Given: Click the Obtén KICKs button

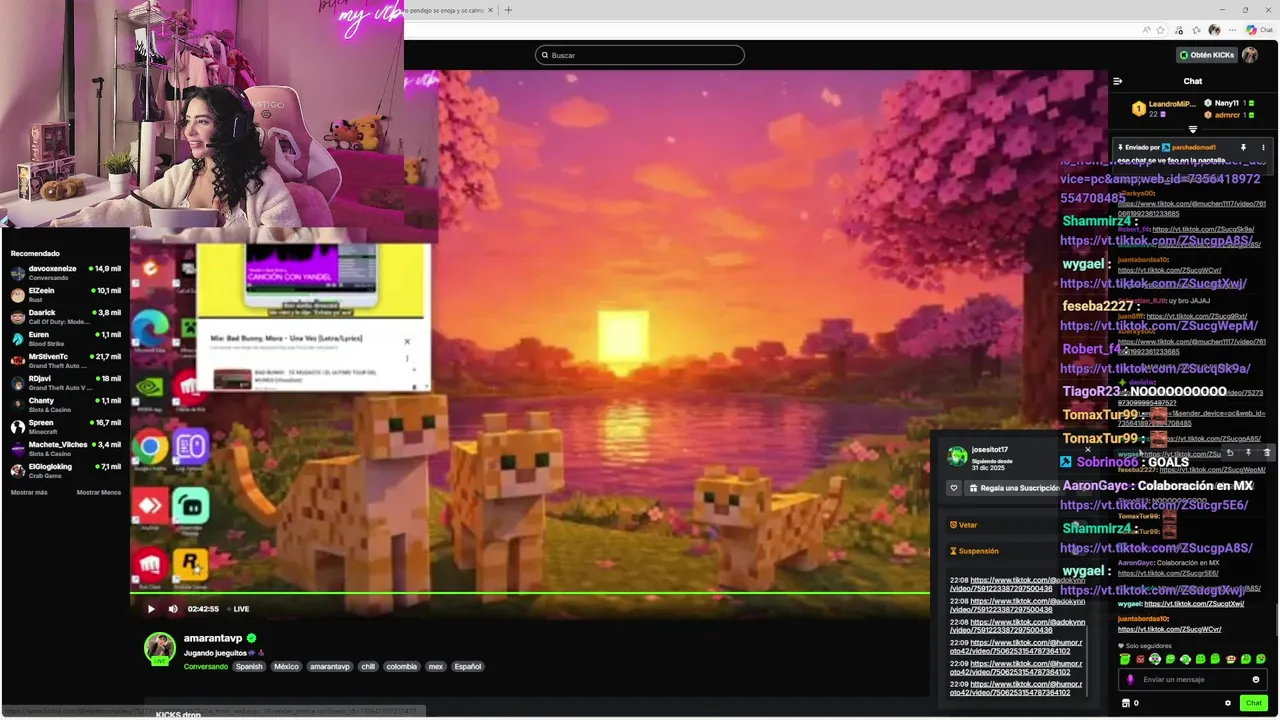Looking at the screenshot, I should click(x=1207, y=55).
